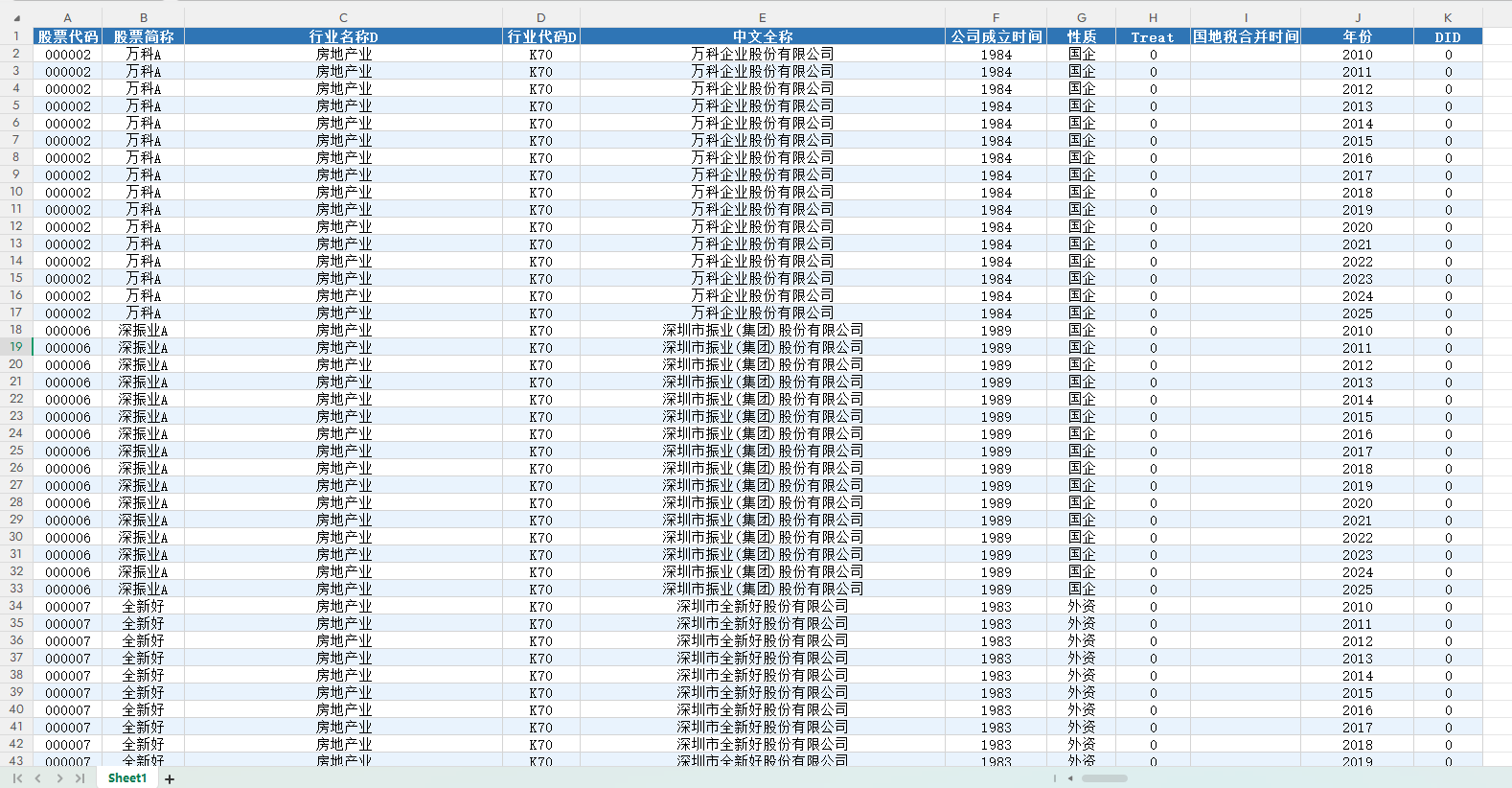Click the 行业代码D header cell
1512x788 pixels.
pyautogui.click(x=541, y=36)
